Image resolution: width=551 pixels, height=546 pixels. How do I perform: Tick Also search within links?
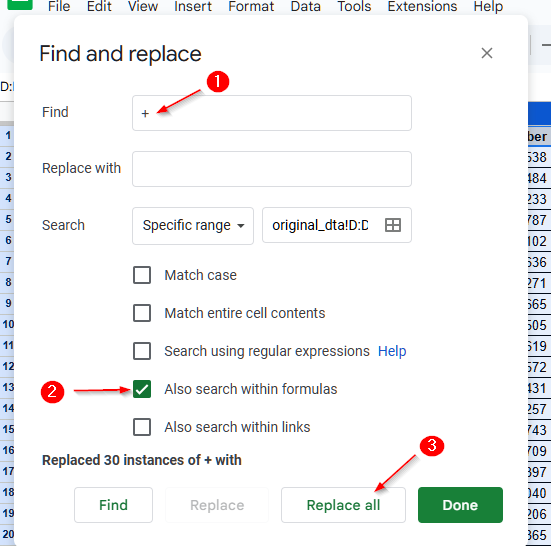[142, 427]
